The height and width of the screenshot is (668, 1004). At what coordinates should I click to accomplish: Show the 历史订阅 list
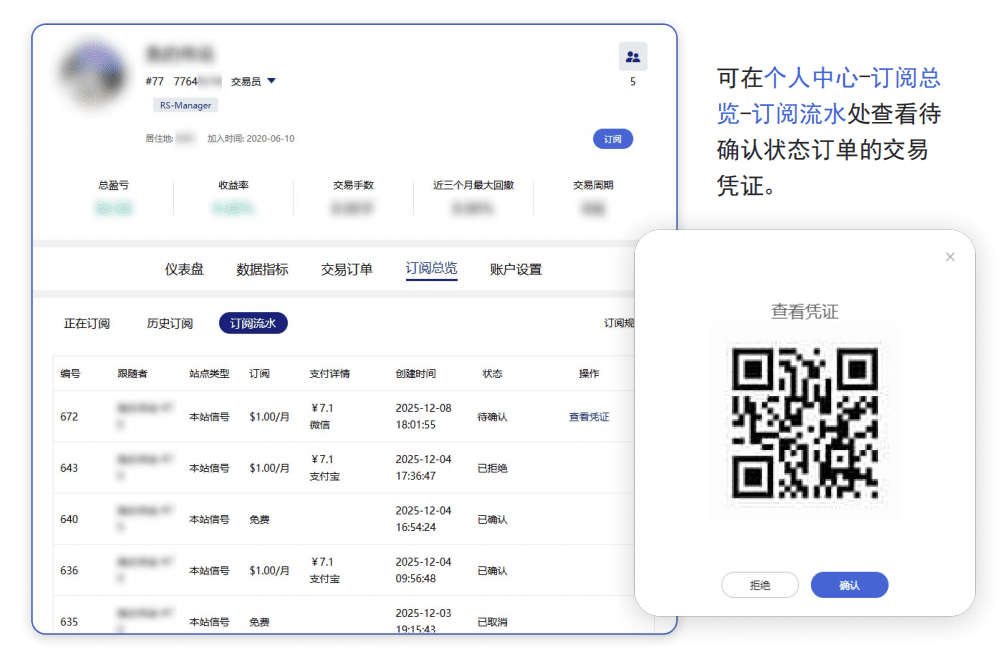coord(170,324)
